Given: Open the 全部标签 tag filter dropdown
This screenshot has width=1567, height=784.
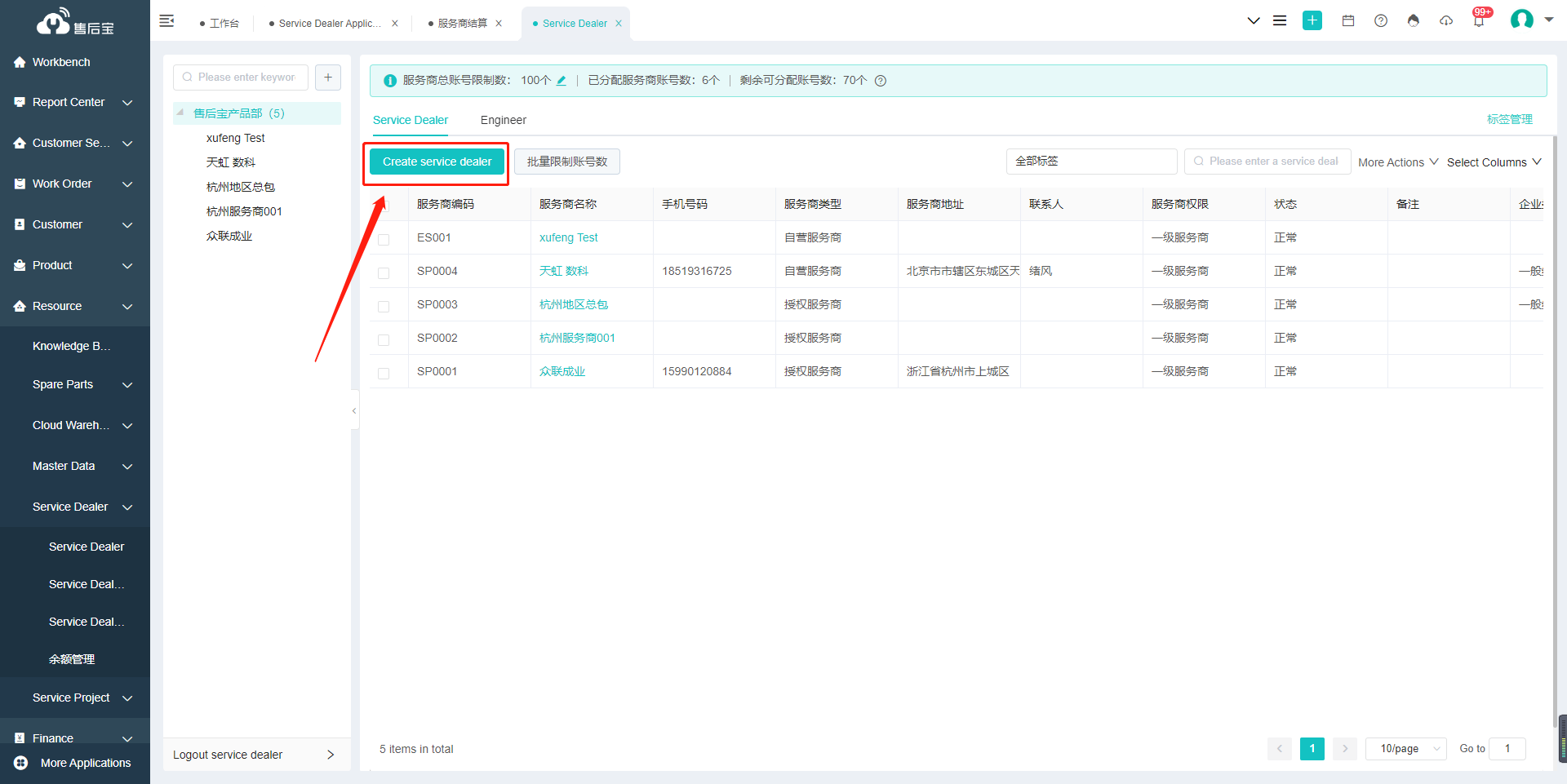Looking at the screenshot, I should click(x=1091, y=162).
